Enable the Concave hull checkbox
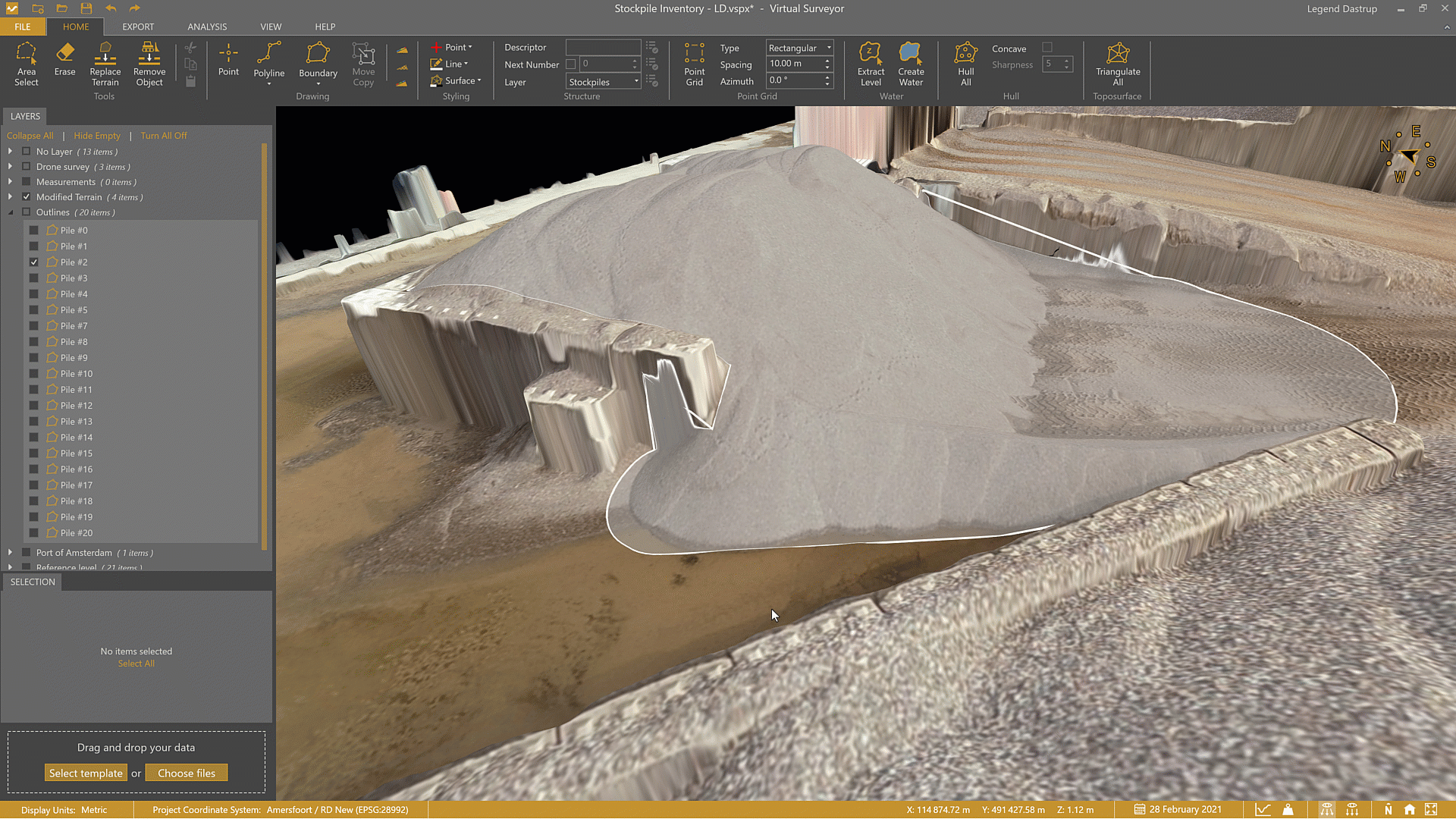The image size is (1456, 819). pyautogui.click(x=1049, y=47)
